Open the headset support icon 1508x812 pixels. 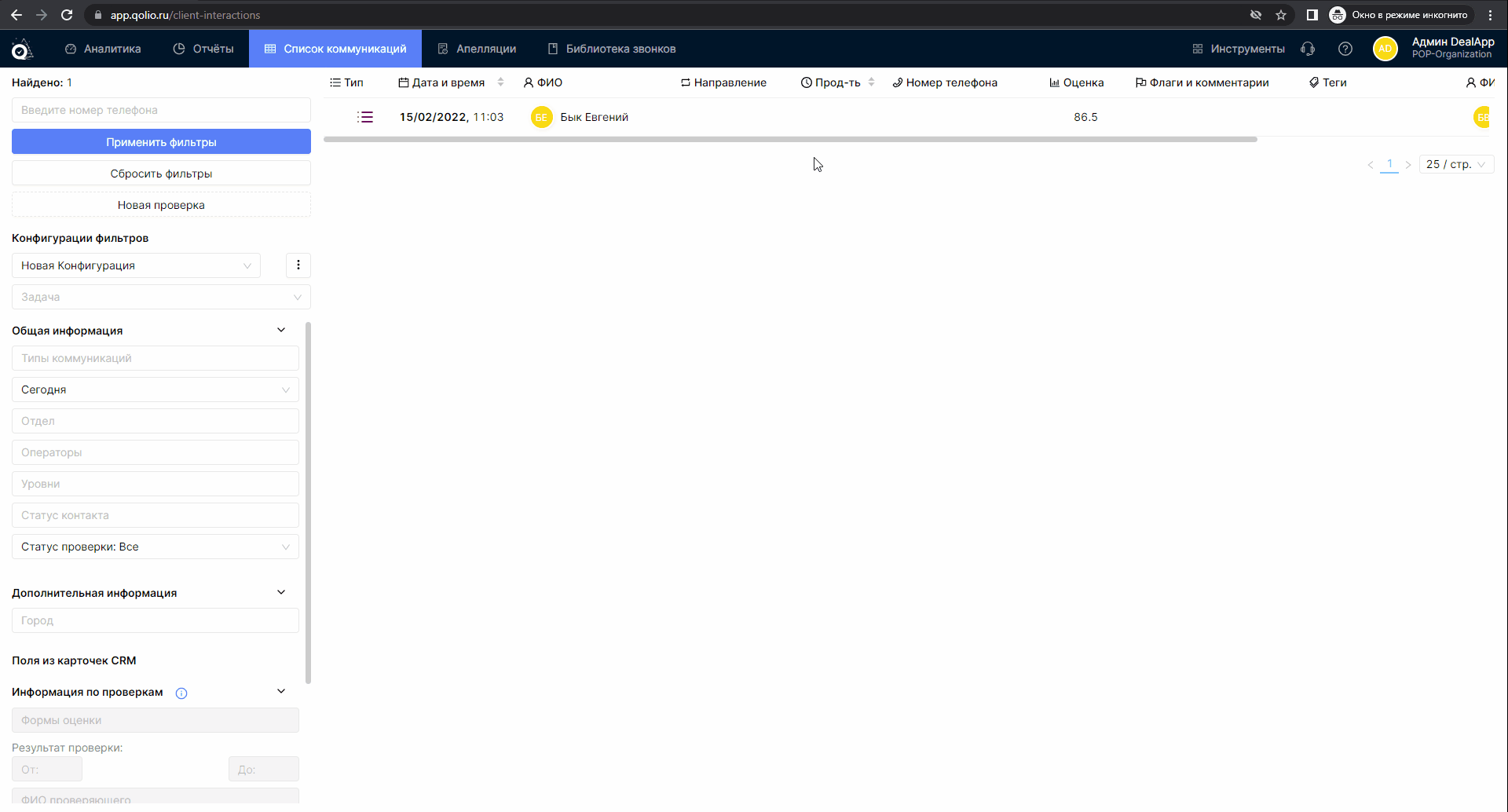1307,49
